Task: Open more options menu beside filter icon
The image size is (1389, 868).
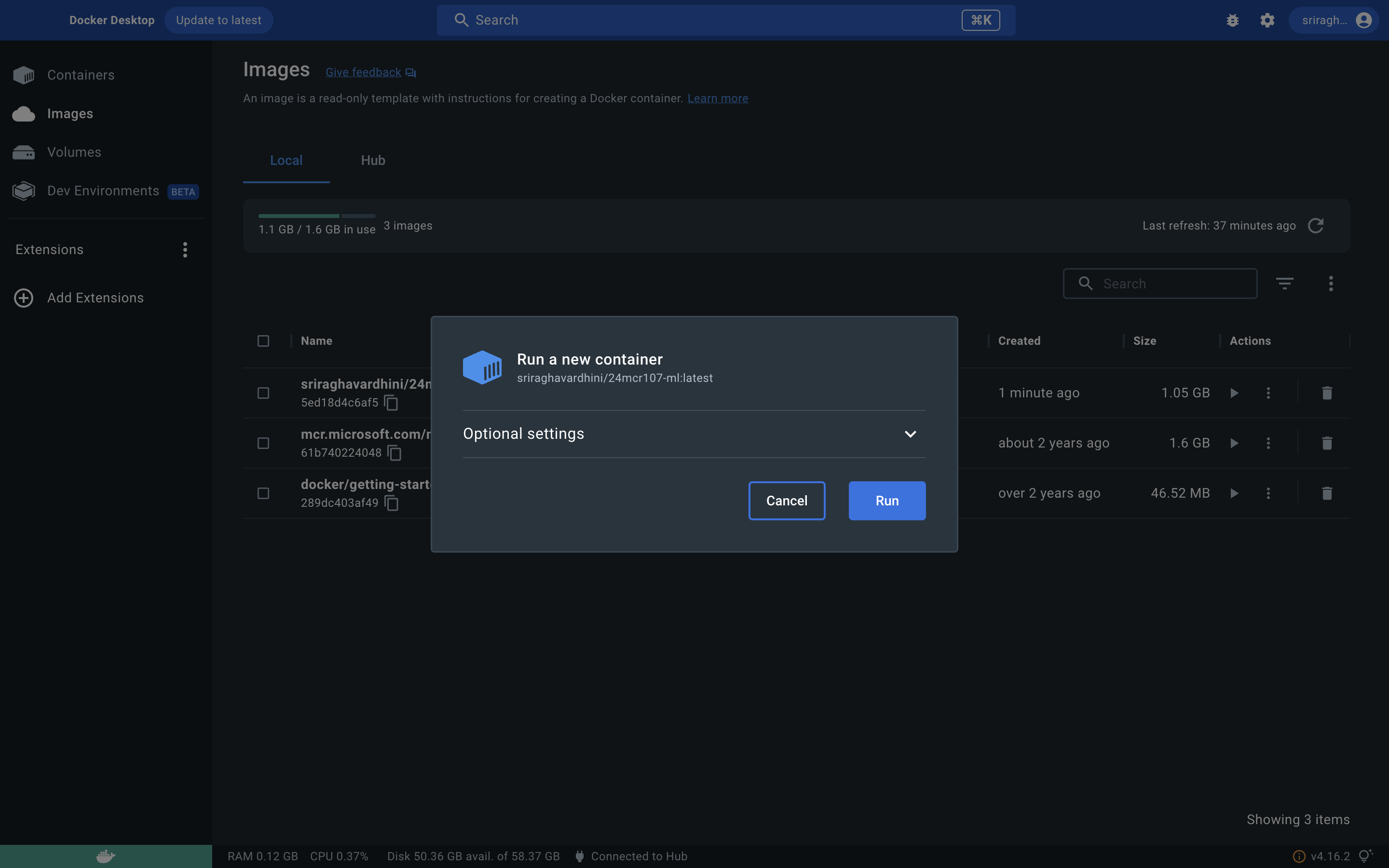Action: (x=1331, y=284)
